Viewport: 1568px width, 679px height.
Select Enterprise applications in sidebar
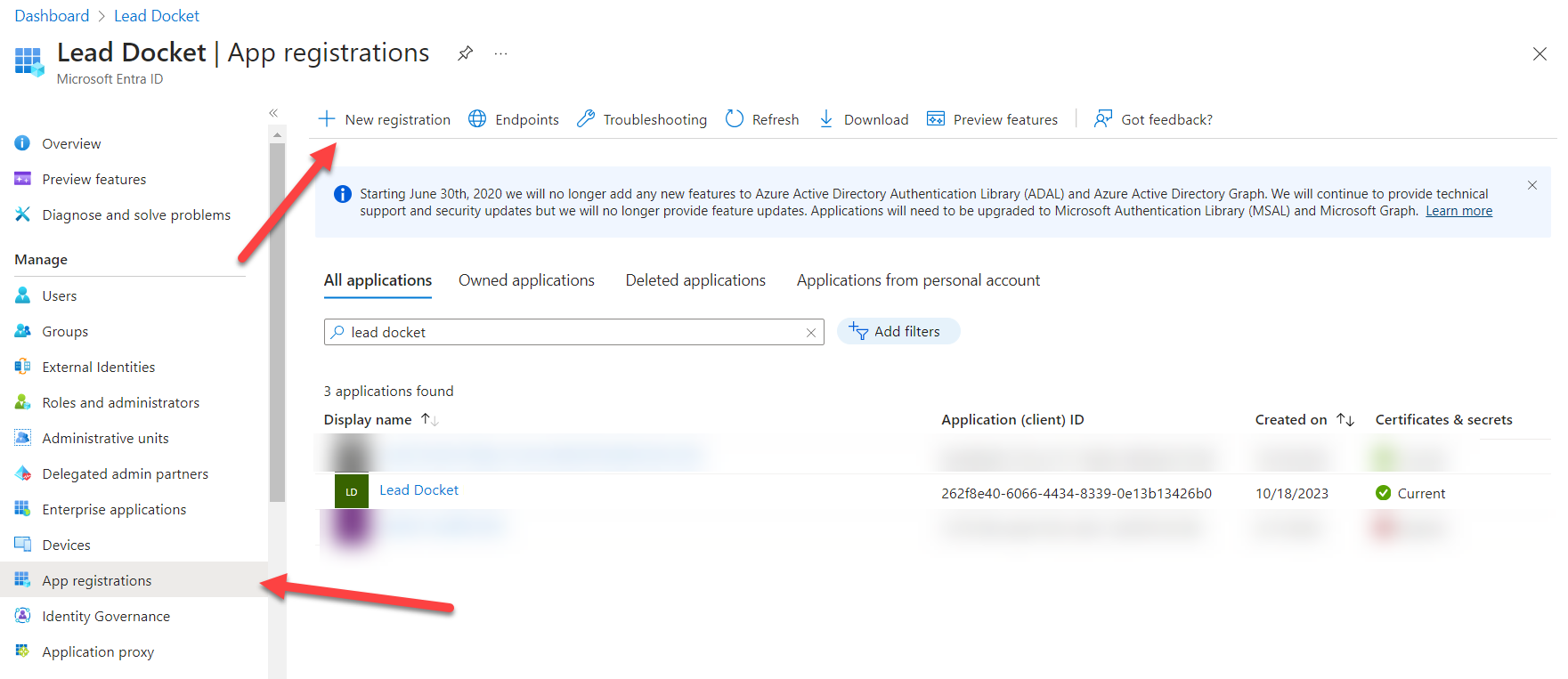point(114,510)
